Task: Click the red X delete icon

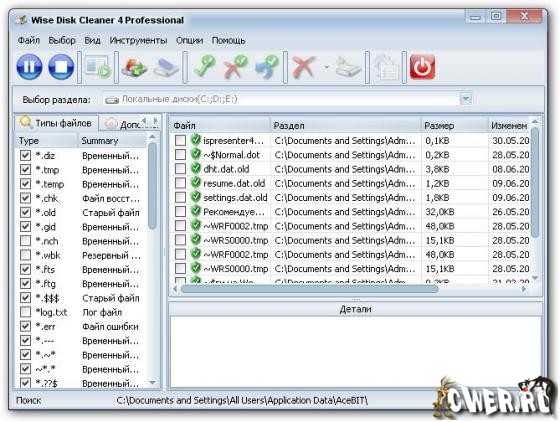Action: [x=304, y=67]
